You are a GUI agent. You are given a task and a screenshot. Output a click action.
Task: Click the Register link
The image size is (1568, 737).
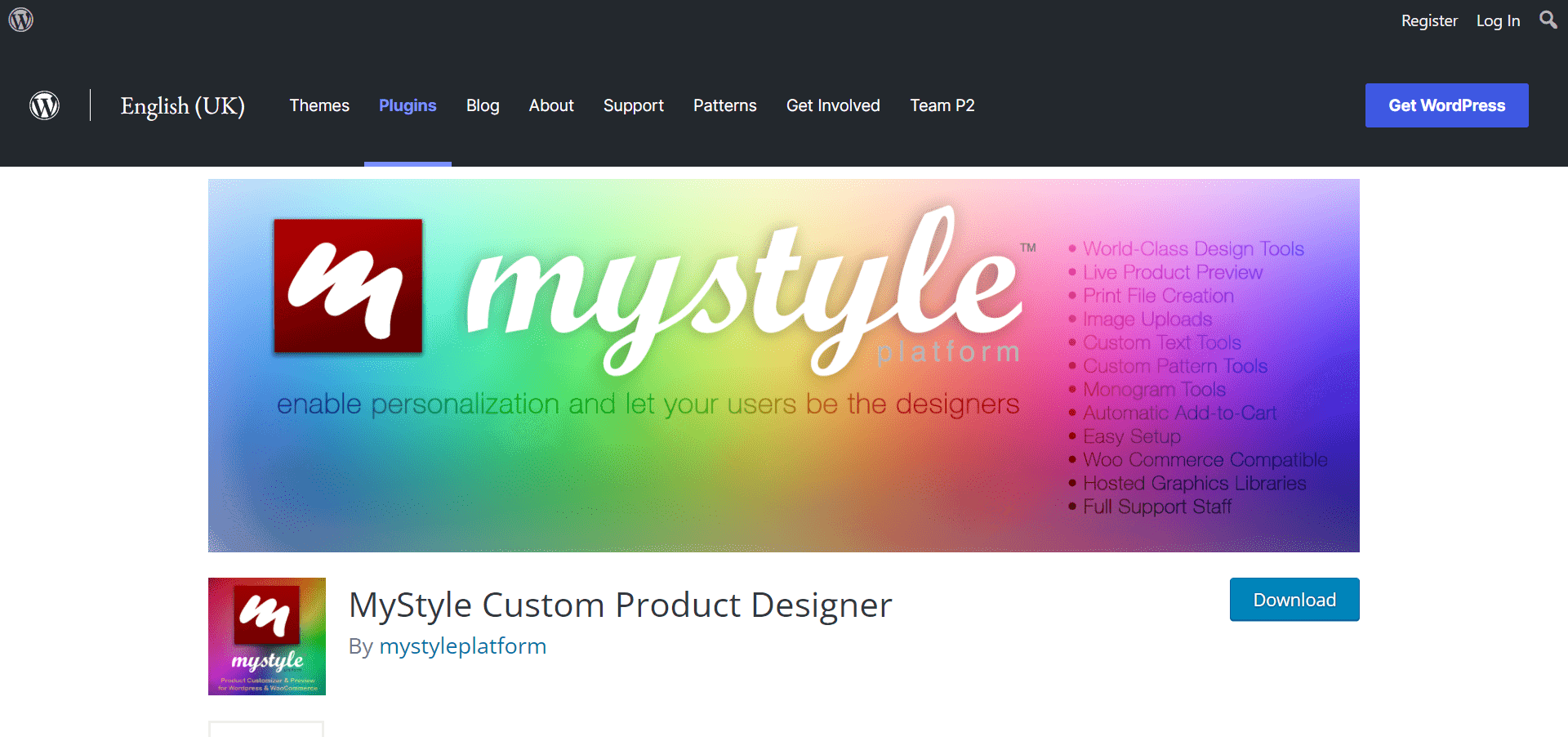coord(1429,20)
